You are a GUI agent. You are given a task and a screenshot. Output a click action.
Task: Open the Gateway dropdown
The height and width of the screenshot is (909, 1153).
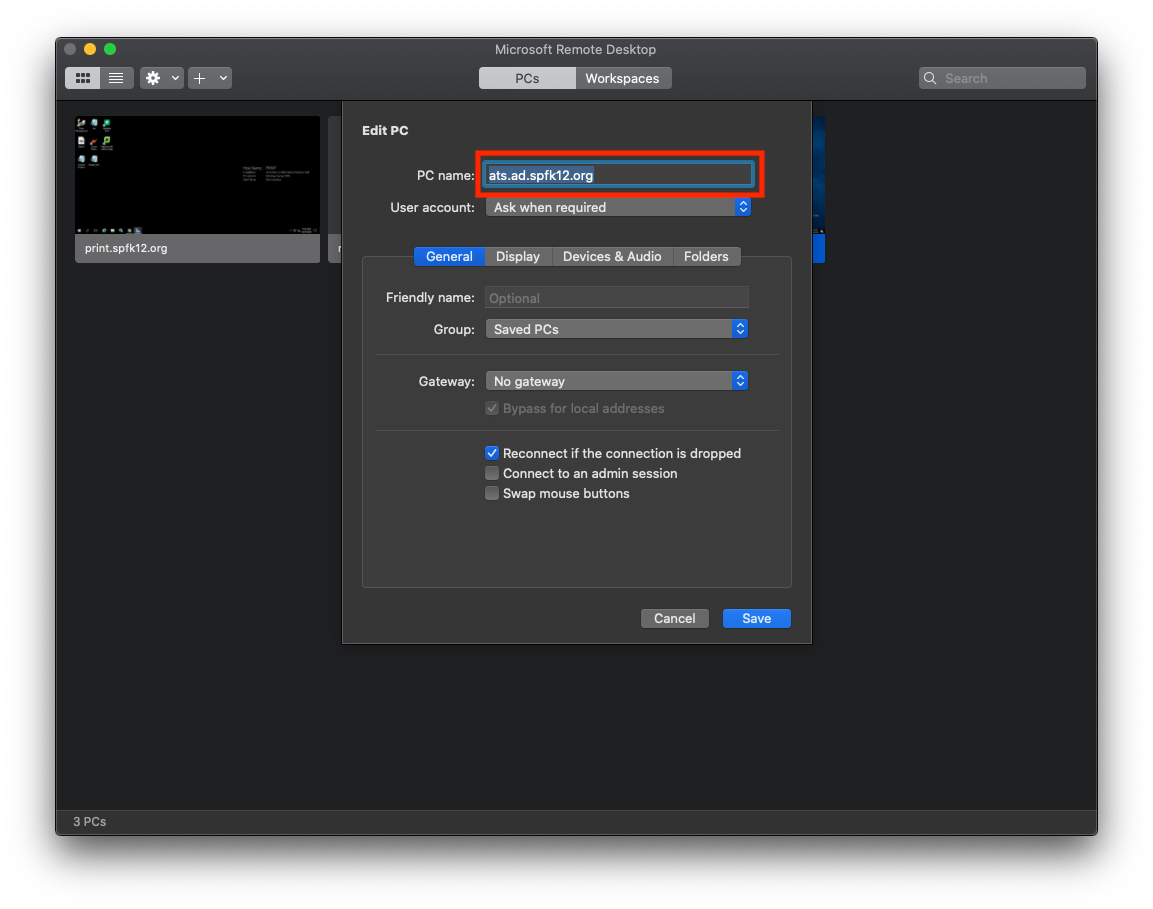point(616,381)
